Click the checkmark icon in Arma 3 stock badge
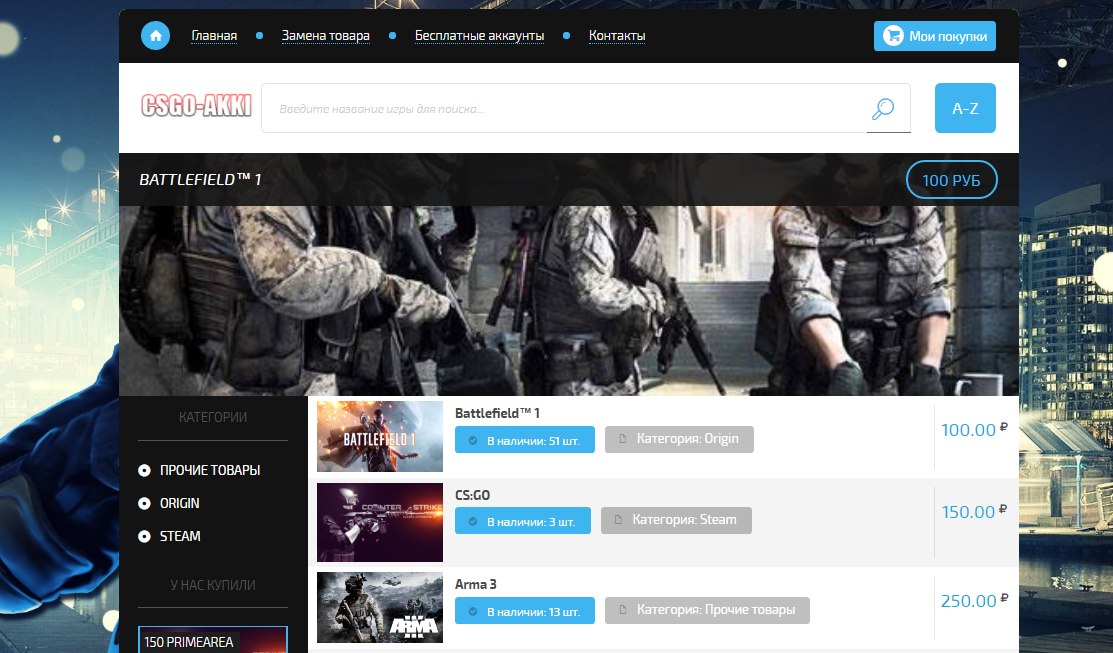 click(x=473, y=611)
